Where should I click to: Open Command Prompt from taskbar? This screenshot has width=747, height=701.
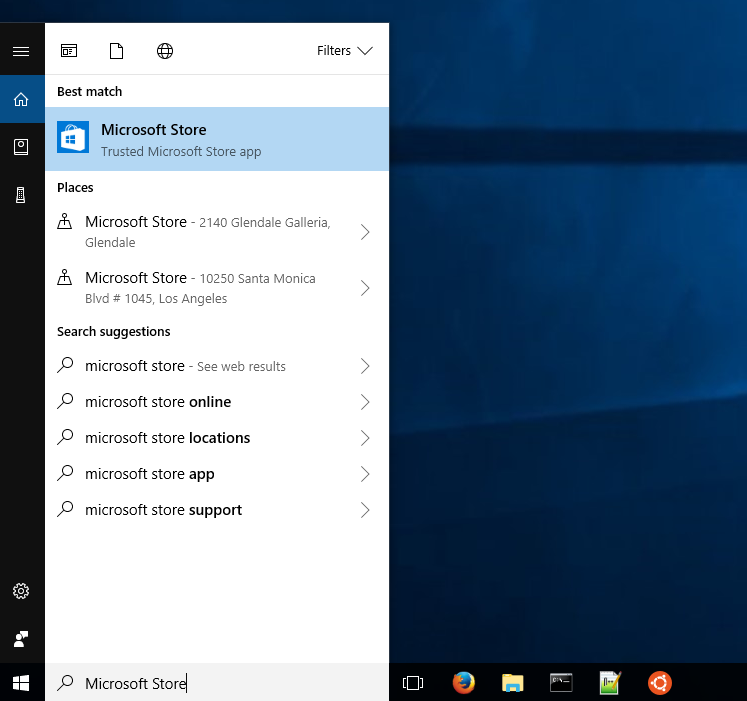click(x=561, y=682)
